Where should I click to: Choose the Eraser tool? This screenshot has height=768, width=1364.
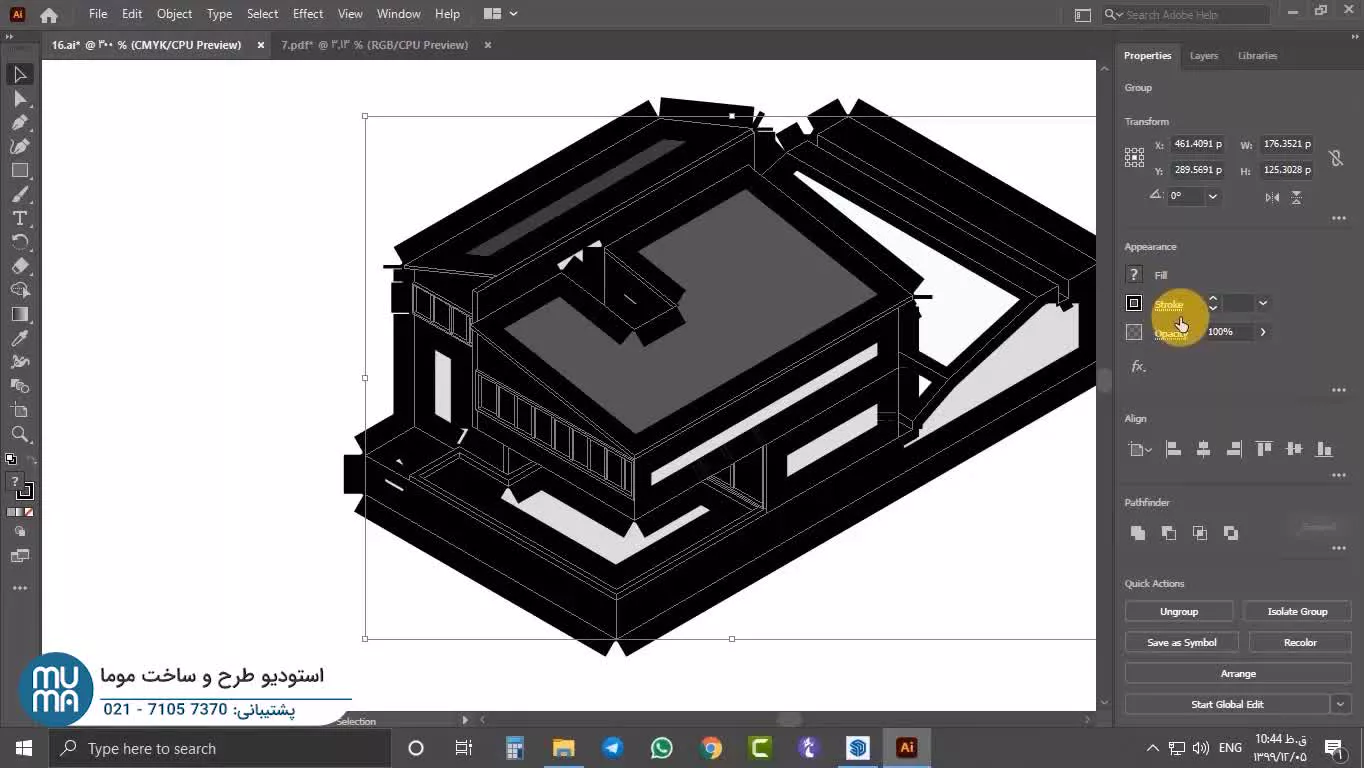20,267
